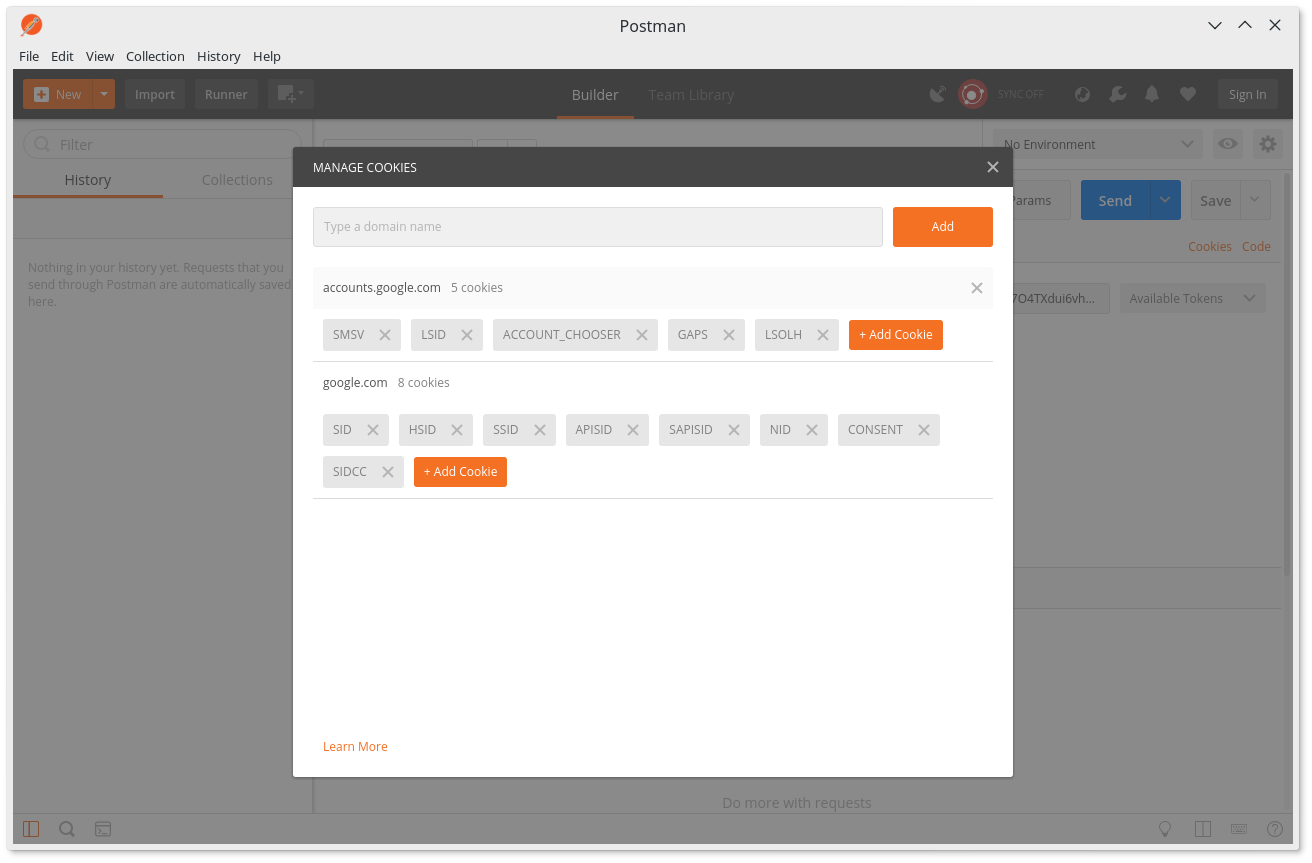Screen dimensions: 1312x863
Task: Open the ACCOUNT_CHOOSER cookie
Action: click(x=562, y=335)
